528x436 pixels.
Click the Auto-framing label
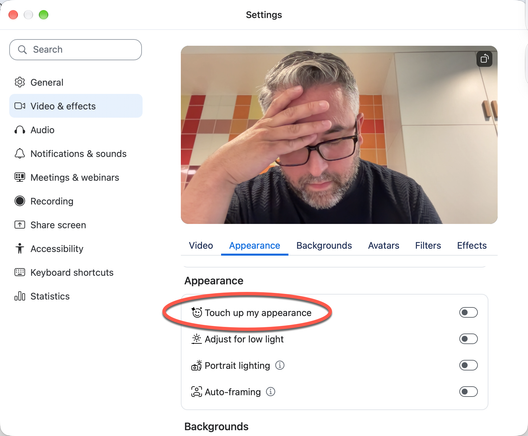[x=233, y=392]
